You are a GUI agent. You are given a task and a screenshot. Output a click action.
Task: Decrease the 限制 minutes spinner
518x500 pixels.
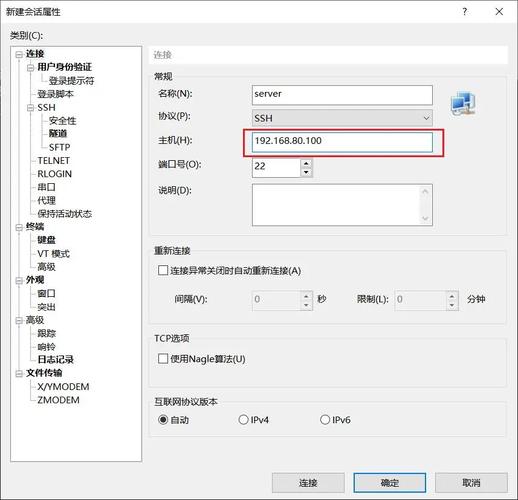452,305
